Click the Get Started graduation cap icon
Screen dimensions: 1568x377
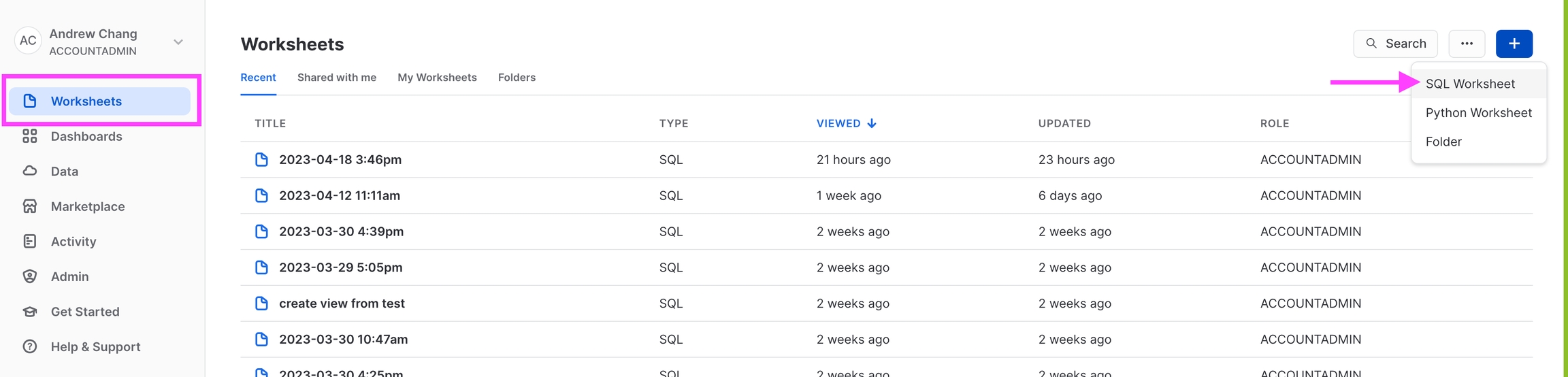[29, 312]
